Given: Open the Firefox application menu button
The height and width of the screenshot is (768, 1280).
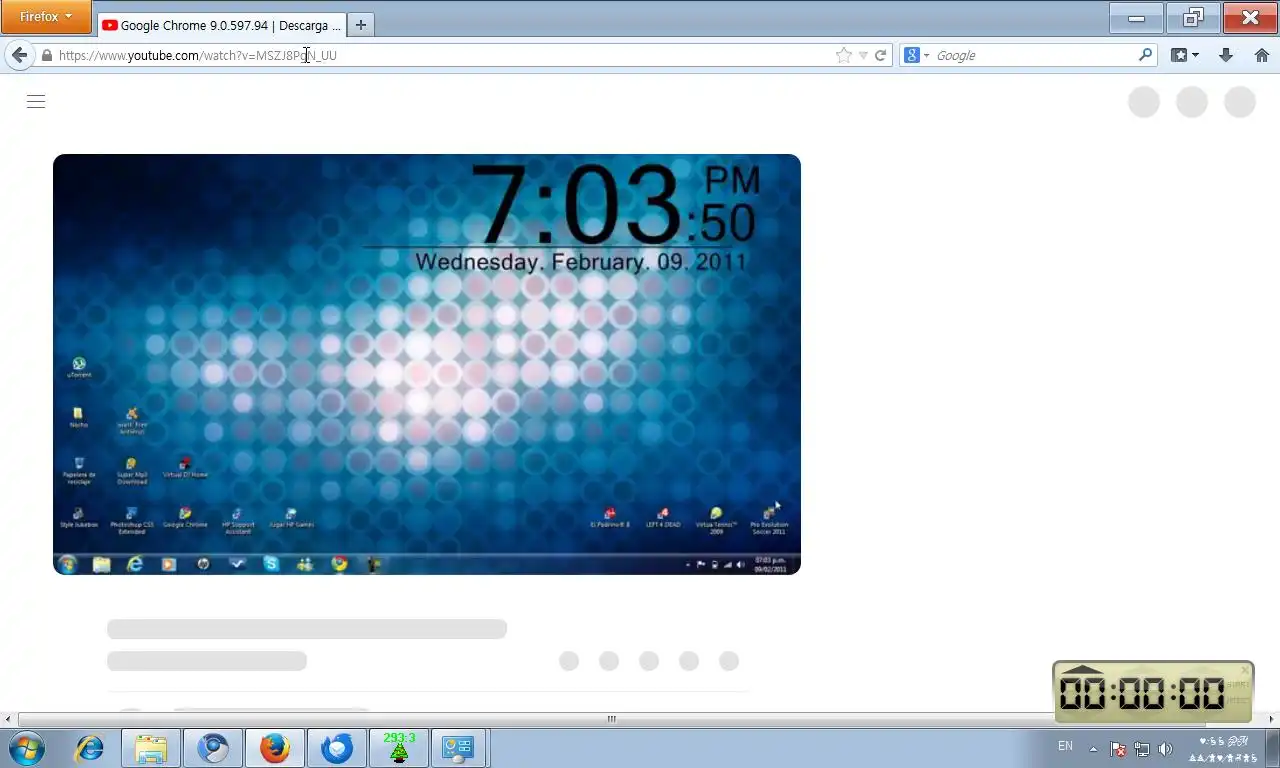Looking at the screenshot, I should point(46,16).
